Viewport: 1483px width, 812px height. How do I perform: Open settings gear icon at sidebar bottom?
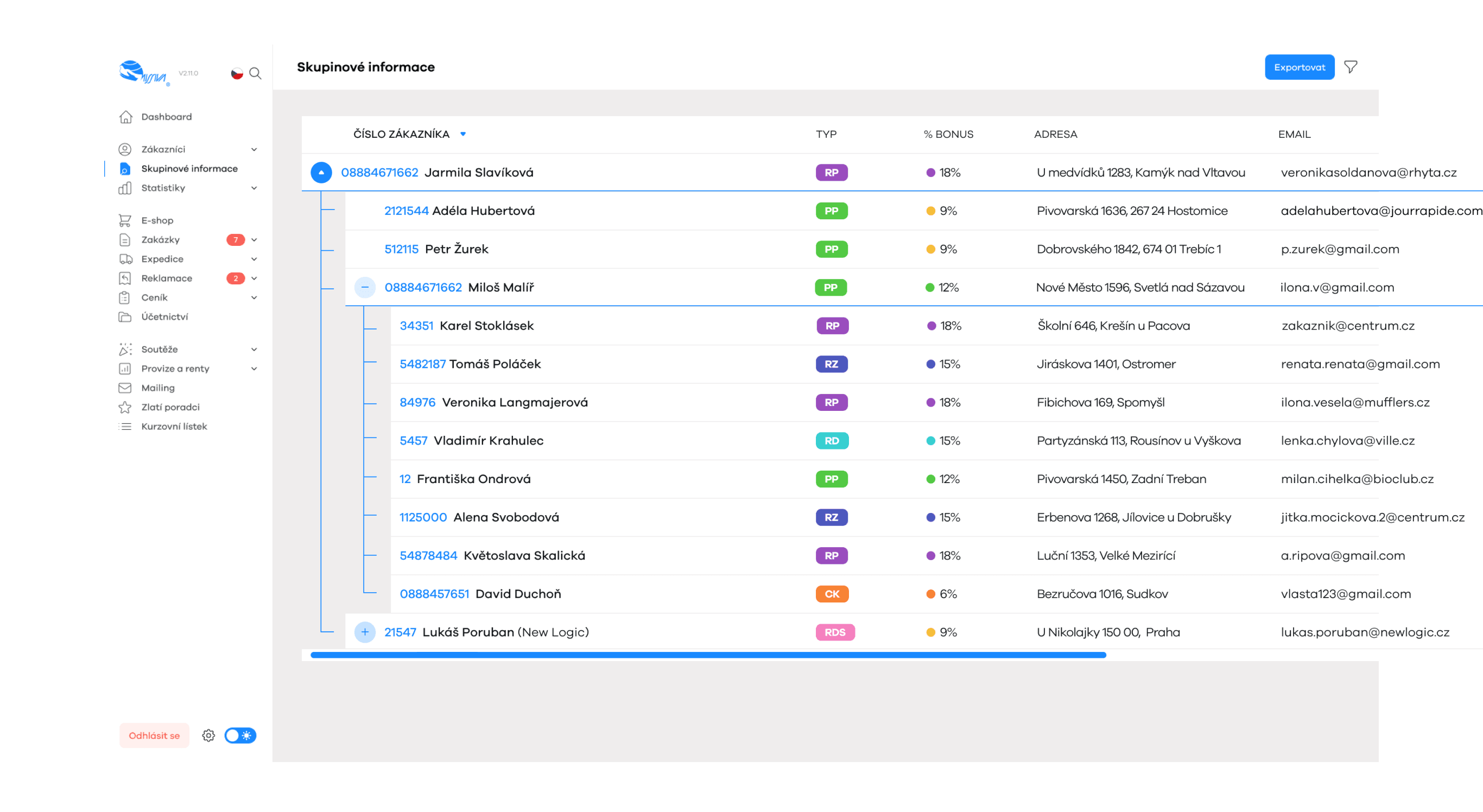208,735
